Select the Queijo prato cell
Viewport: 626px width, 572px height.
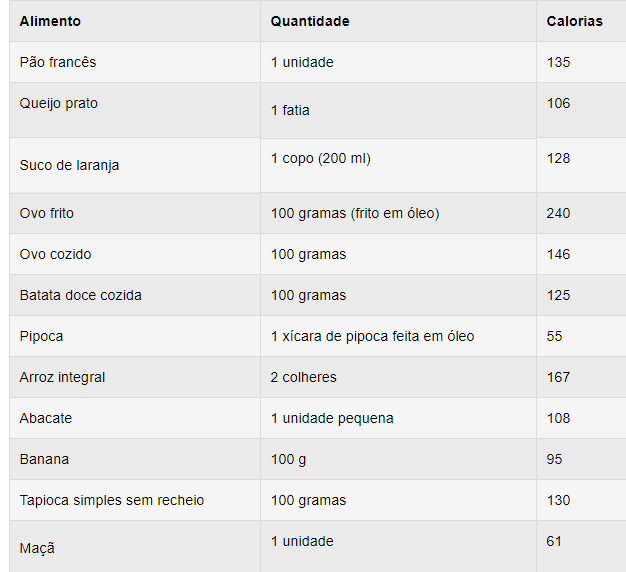tap(59, 103)
